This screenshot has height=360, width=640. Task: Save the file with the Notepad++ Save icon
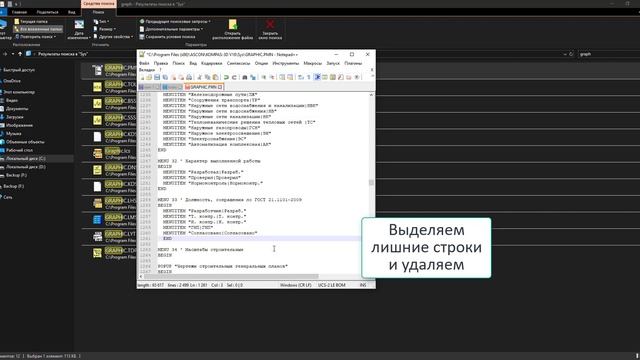click(157, 77)
